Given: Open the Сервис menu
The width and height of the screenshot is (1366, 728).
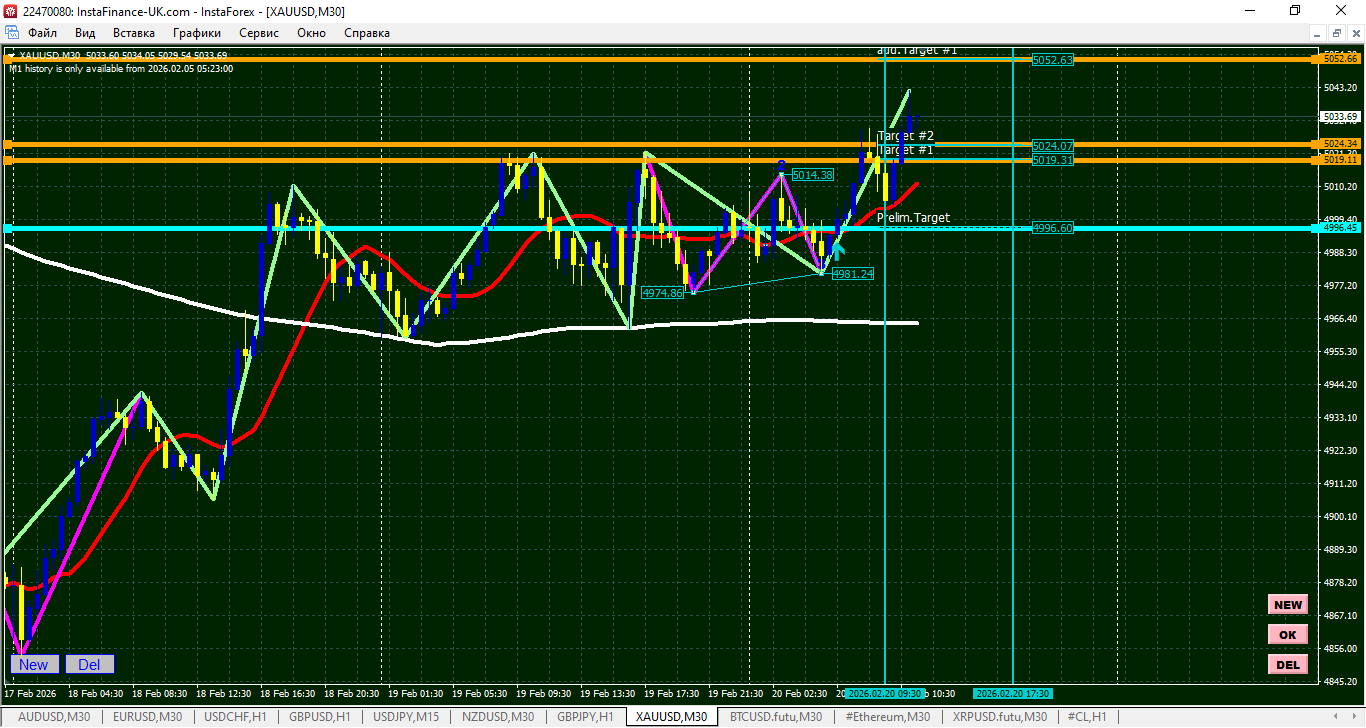Looking at the screenshot, I should click(x=259, y=33).
